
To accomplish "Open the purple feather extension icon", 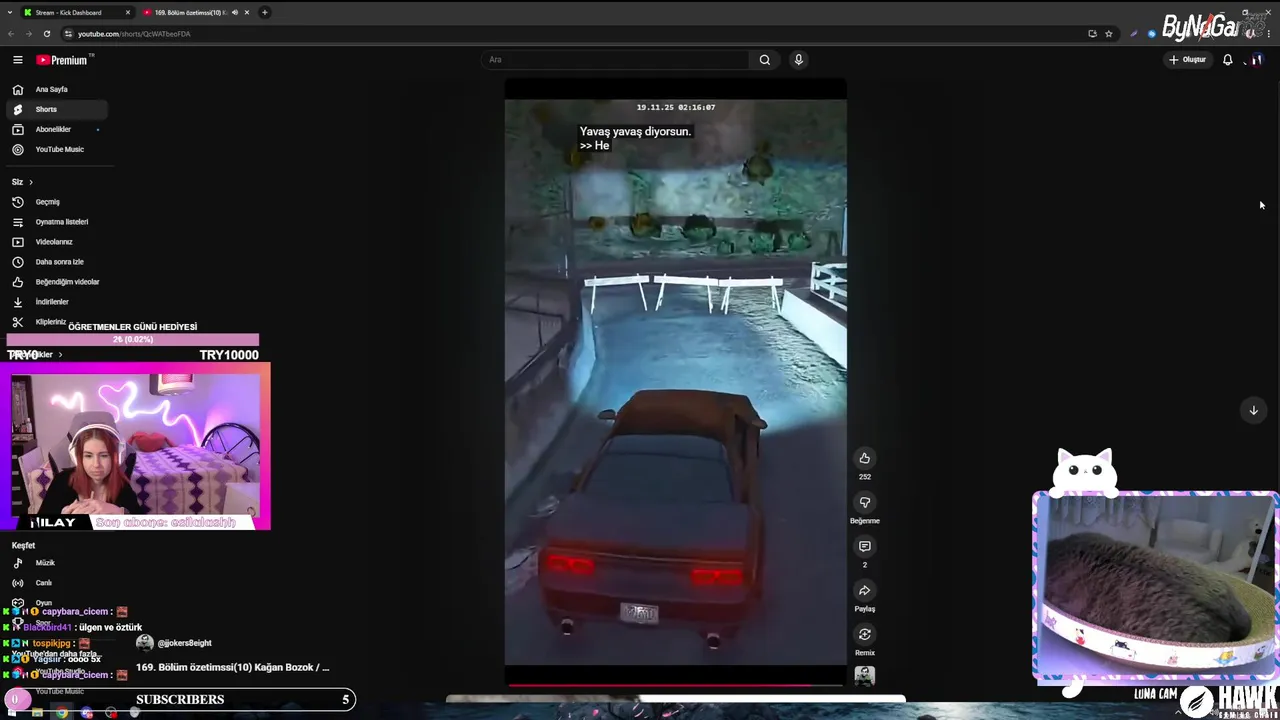I will 1133,33.
